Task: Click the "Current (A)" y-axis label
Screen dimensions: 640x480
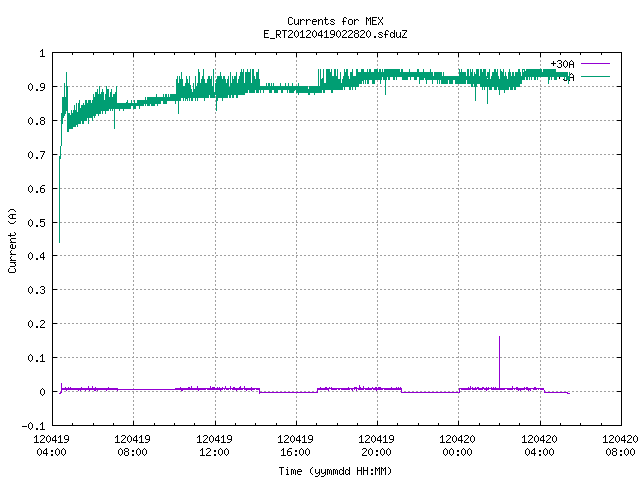Action: pos(12,240)
